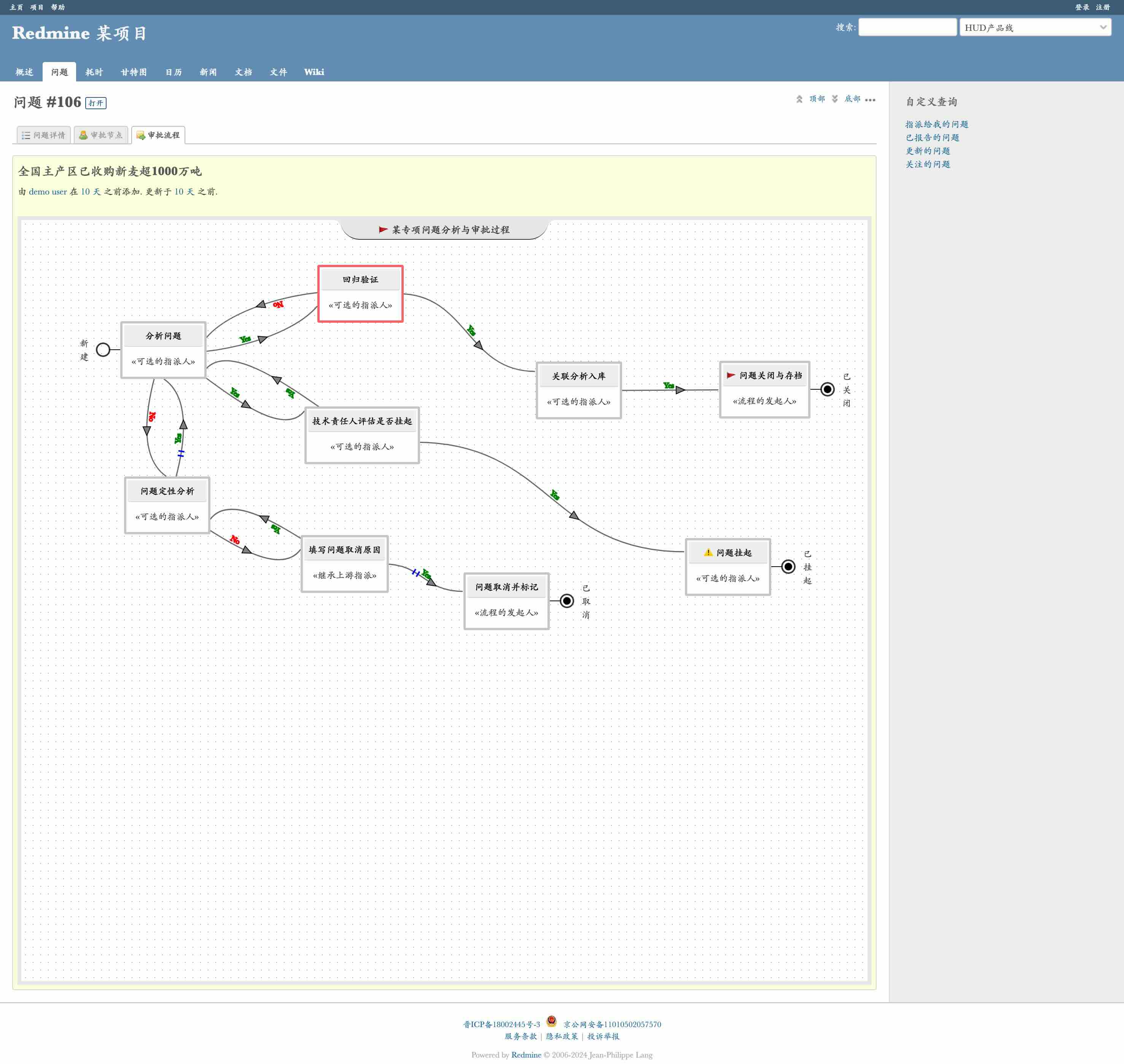Select the 填写问题取消原因 node
1124x1064 pixels.
coord(345,564)
